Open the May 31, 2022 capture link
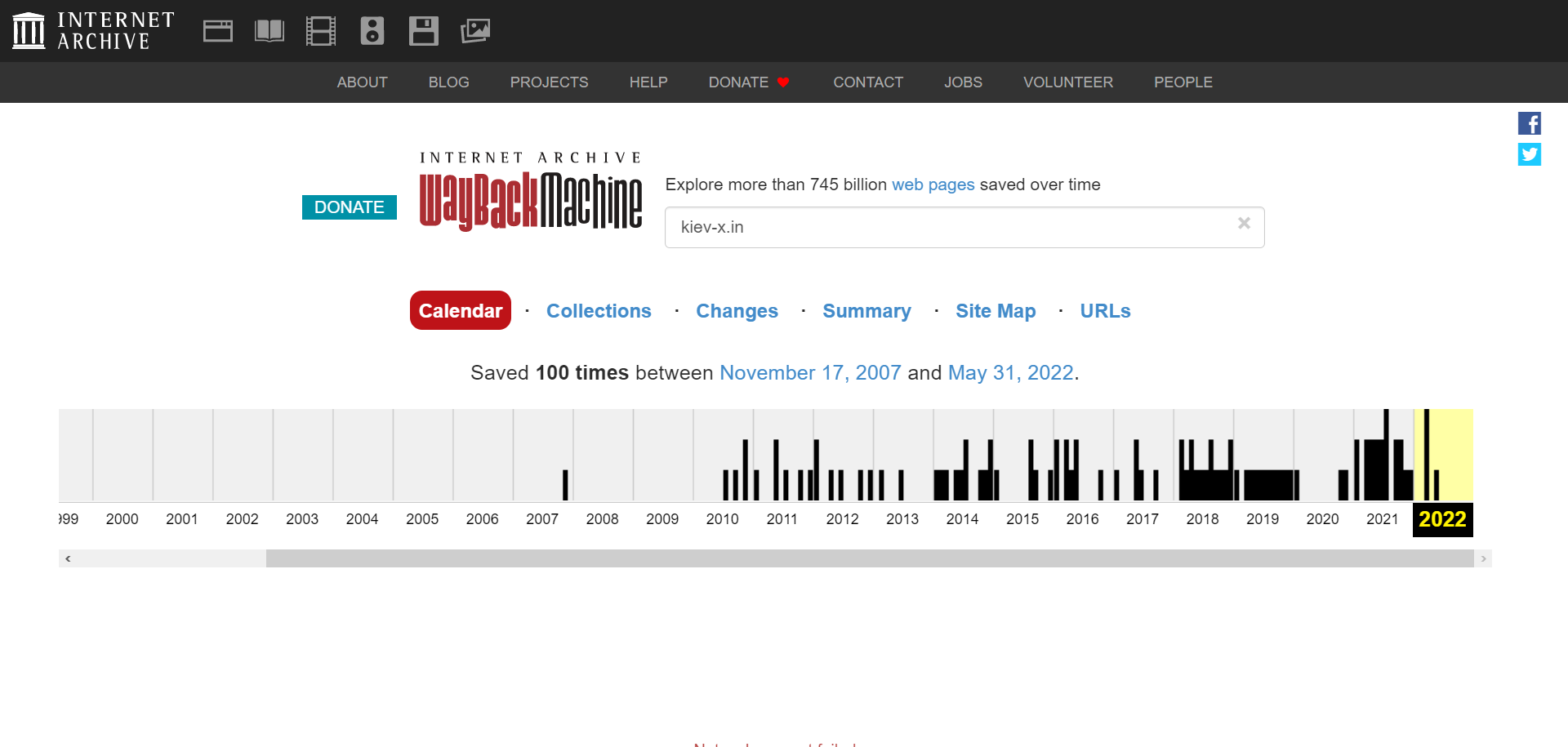The image size is (1568, 747). [x=1010, y=373]
